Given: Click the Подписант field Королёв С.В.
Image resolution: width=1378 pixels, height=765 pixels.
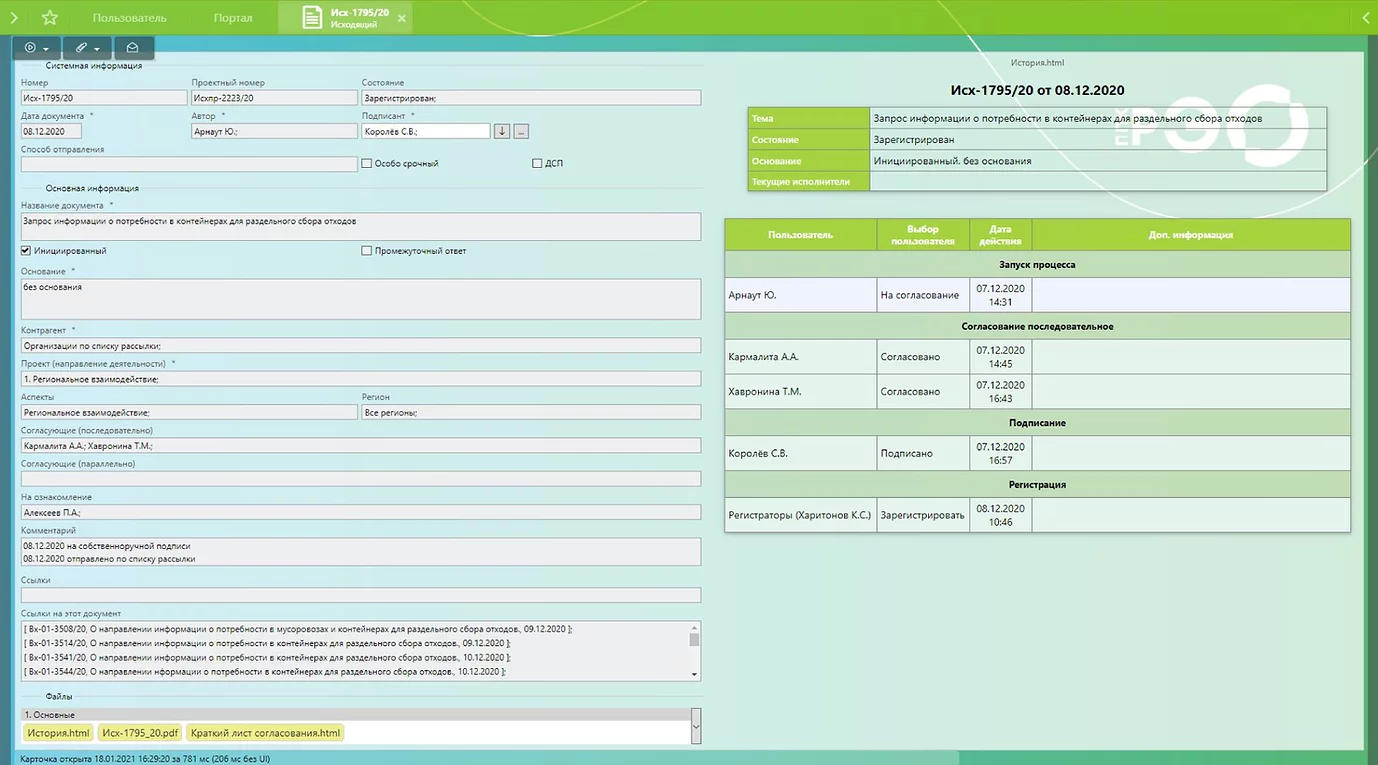Looking at the screenshot, I should point(426,131).
